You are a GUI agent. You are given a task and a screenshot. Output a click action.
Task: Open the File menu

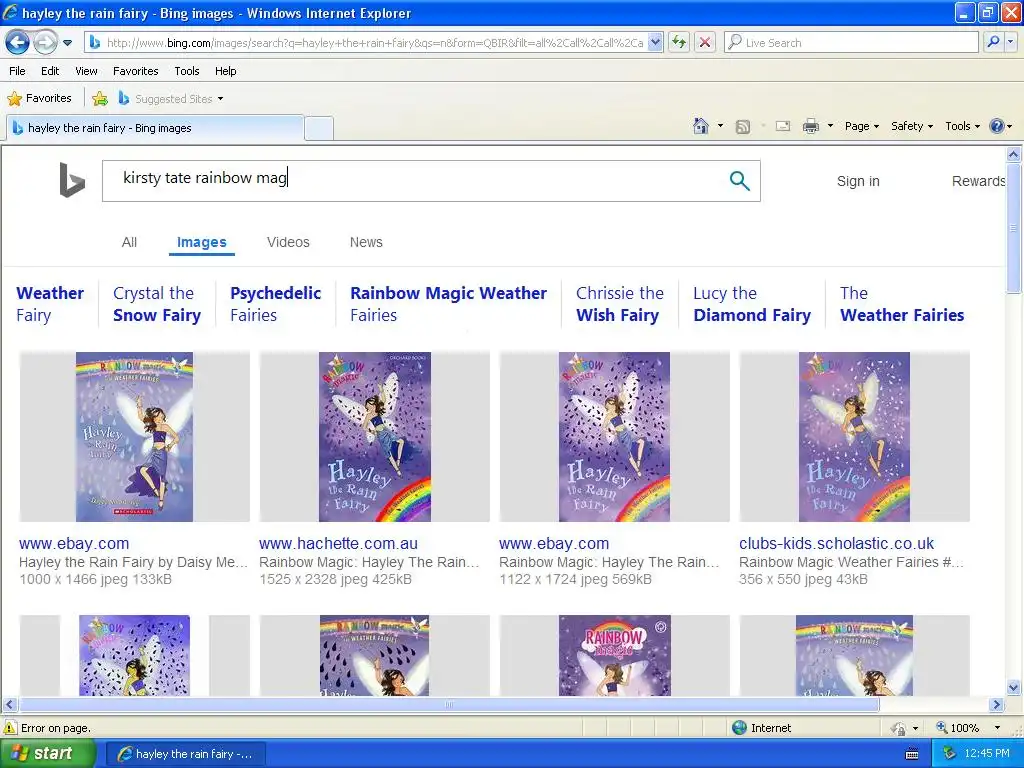point(18,71)
